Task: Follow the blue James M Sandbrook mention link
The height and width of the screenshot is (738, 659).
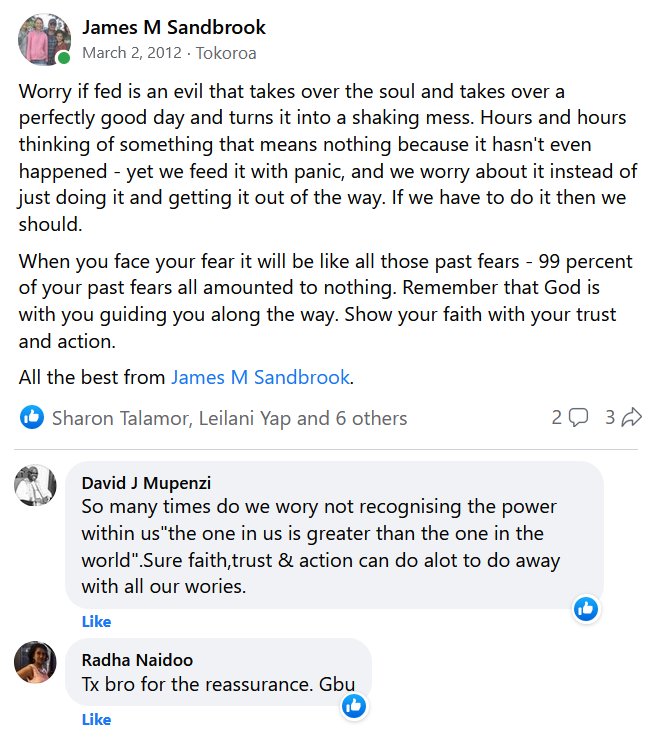Action: pyautogui.click(x=261, y=377)
